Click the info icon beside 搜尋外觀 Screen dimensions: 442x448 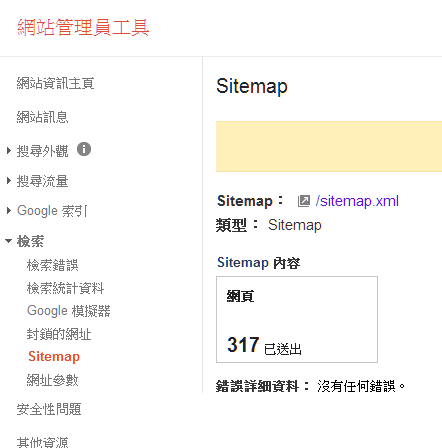(84, 149)
